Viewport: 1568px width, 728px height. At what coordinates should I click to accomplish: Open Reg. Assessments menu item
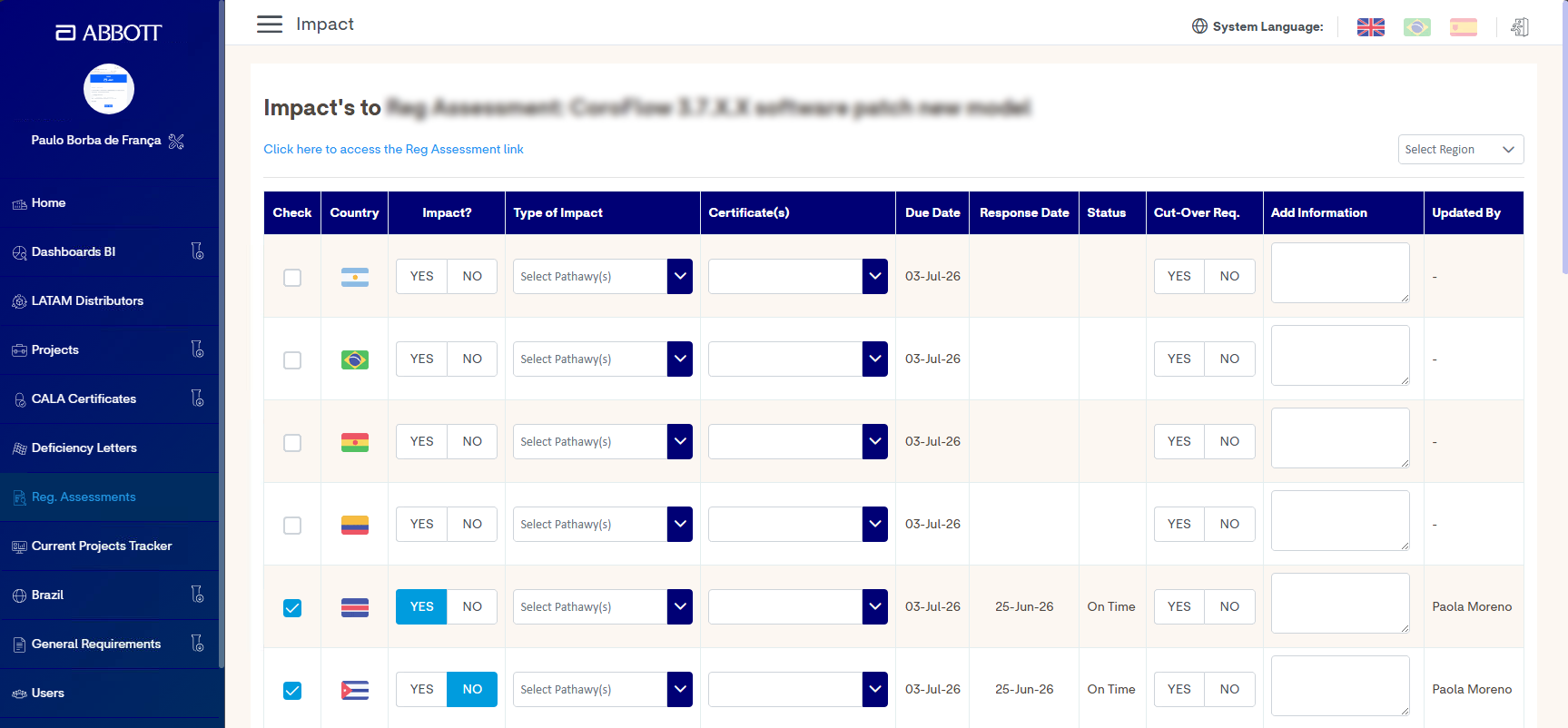coord(109,497)
